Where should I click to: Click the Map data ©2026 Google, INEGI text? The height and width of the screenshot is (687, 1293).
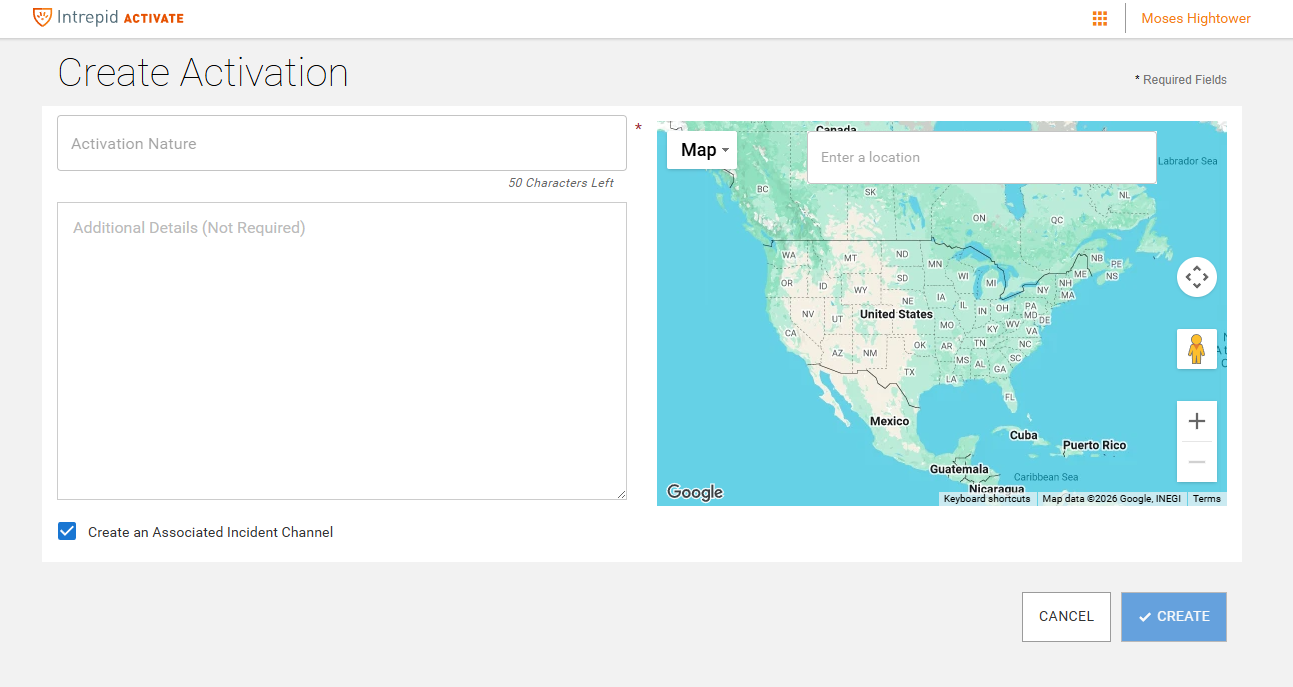[x=1111, y=499]
